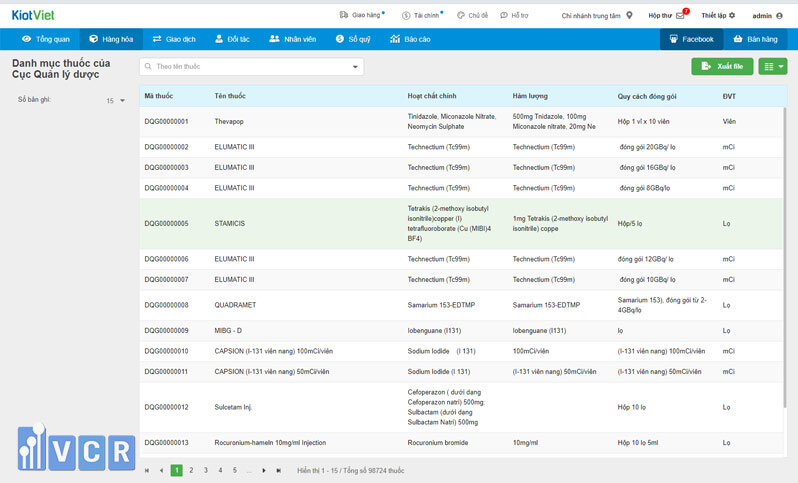Select pagination page 4
This screenshot has width=798, height=483.
[220, 470]
